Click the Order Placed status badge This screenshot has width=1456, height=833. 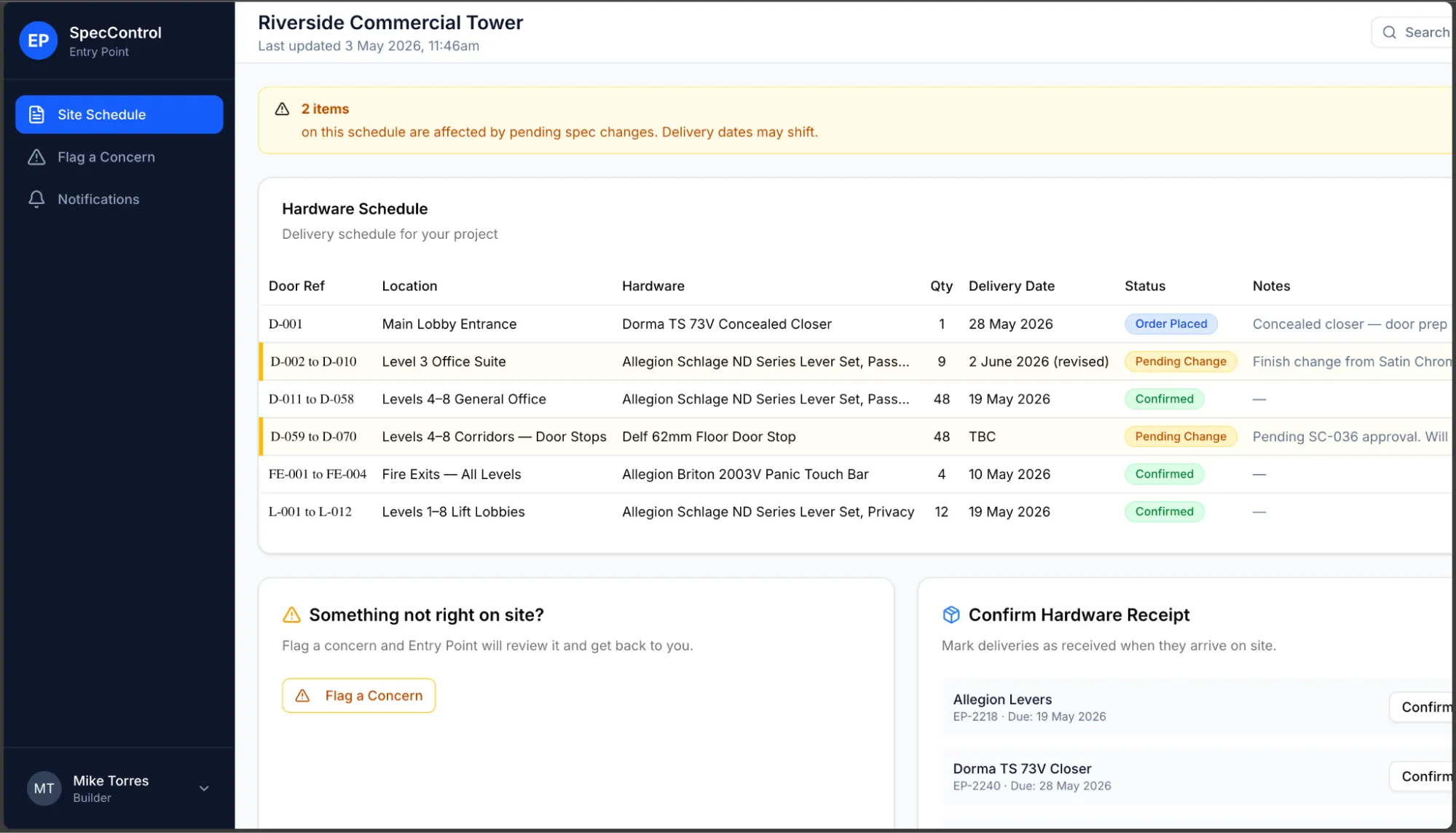click(x=1170, y=324)
